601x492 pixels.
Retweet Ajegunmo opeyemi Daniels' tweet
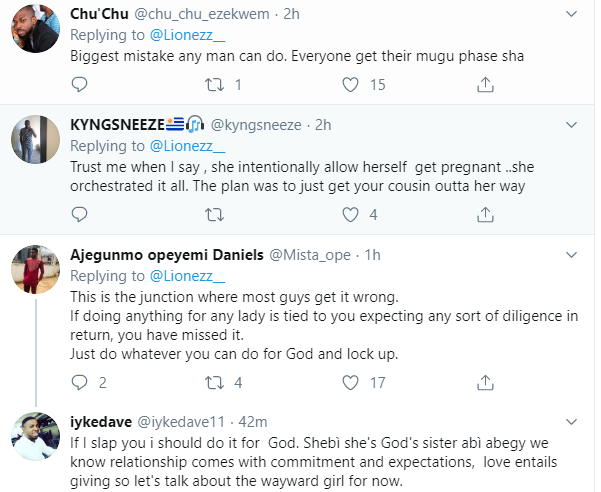tap(212, 382)
